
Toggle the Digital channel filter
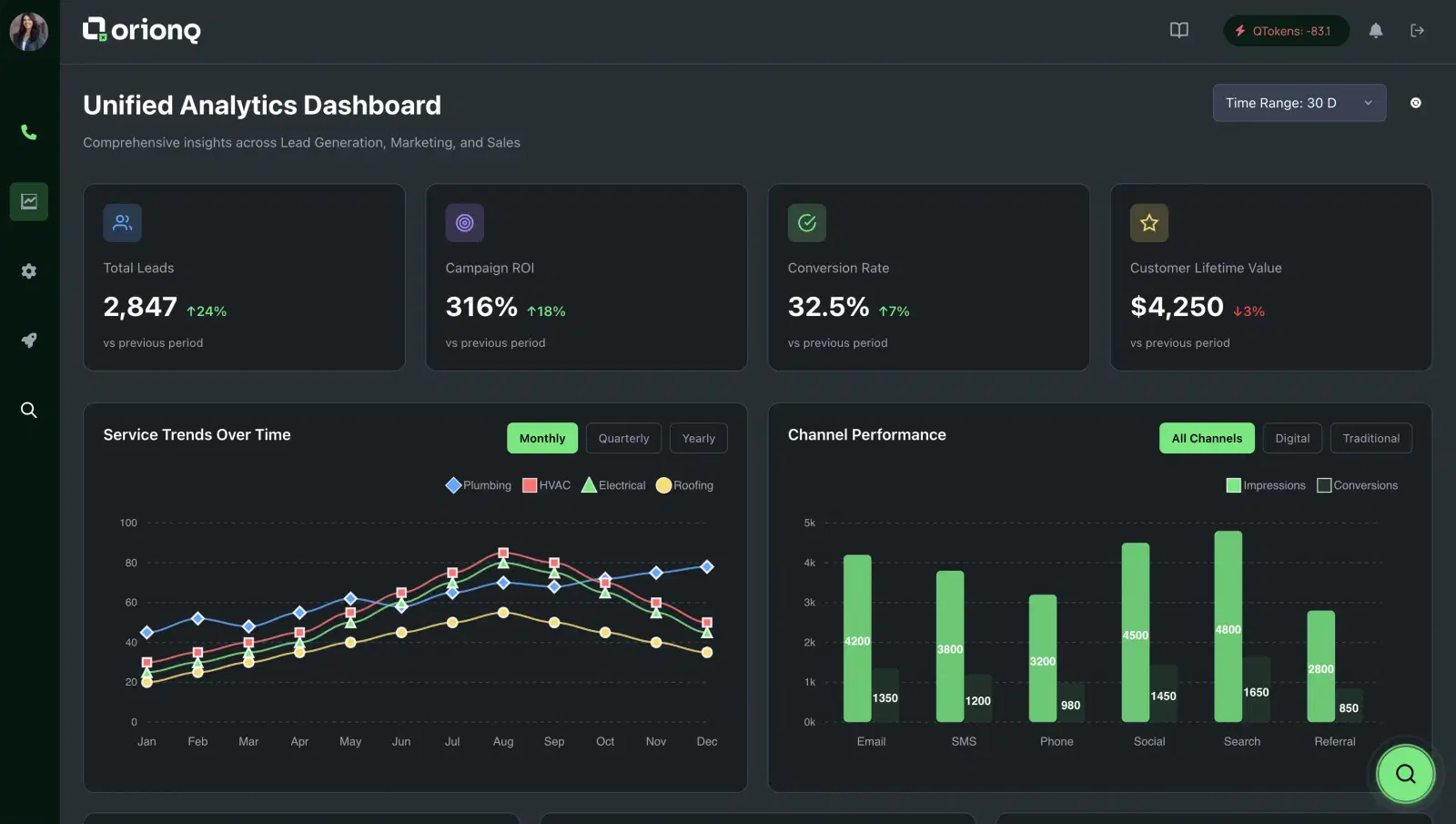point(1292,438)
